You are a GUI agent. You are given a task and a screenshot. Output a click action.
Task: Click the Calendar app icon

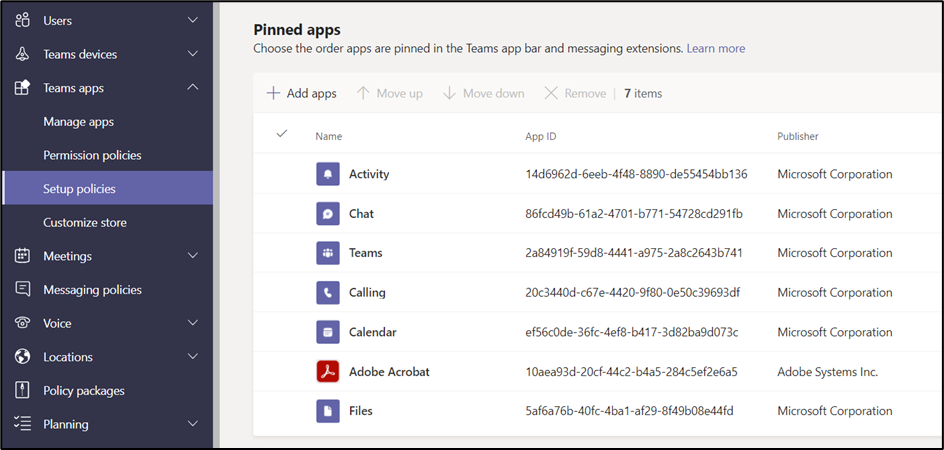point(328,332)
